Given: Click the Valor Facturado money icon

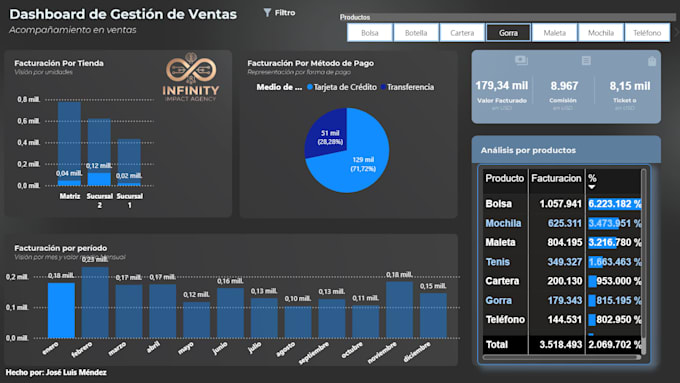Looking at the screenshot, I should tap(521, 60).
